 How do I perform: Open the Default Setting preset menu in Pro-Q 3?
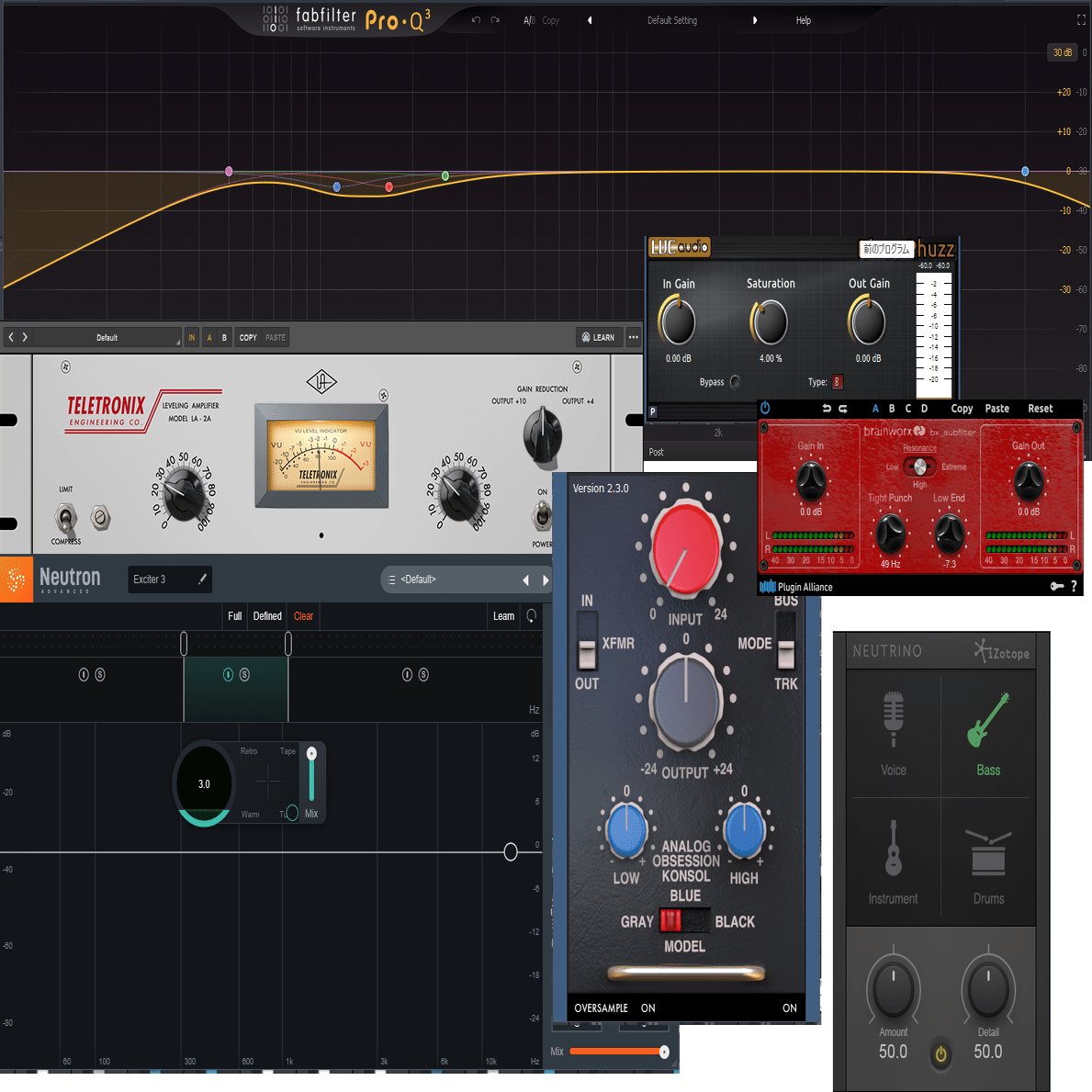point(672,20)
